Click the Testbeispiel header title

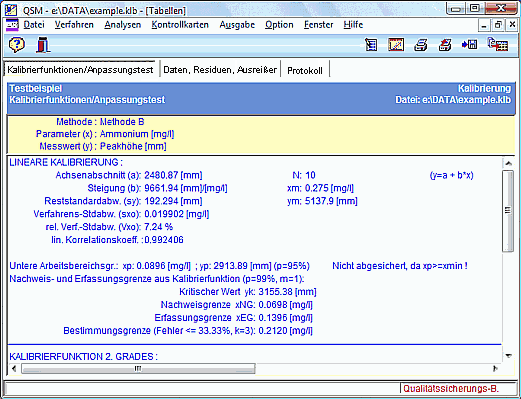(x=35, y=88)
